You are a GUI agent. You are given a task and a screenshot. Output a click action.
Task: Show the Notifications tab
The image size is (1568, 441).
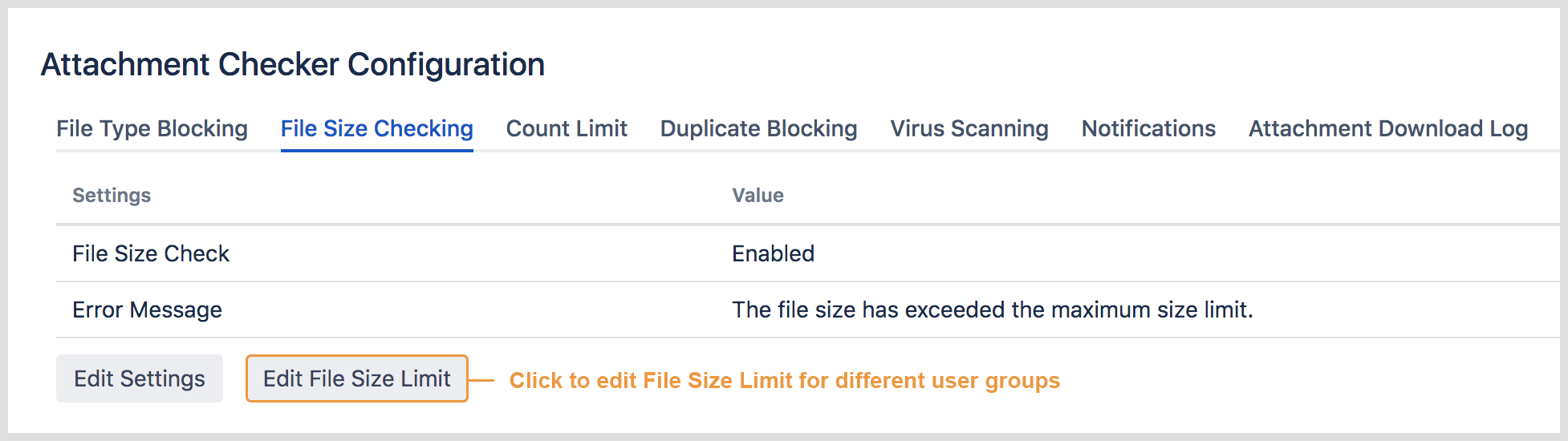click(x=1148, y=128)
